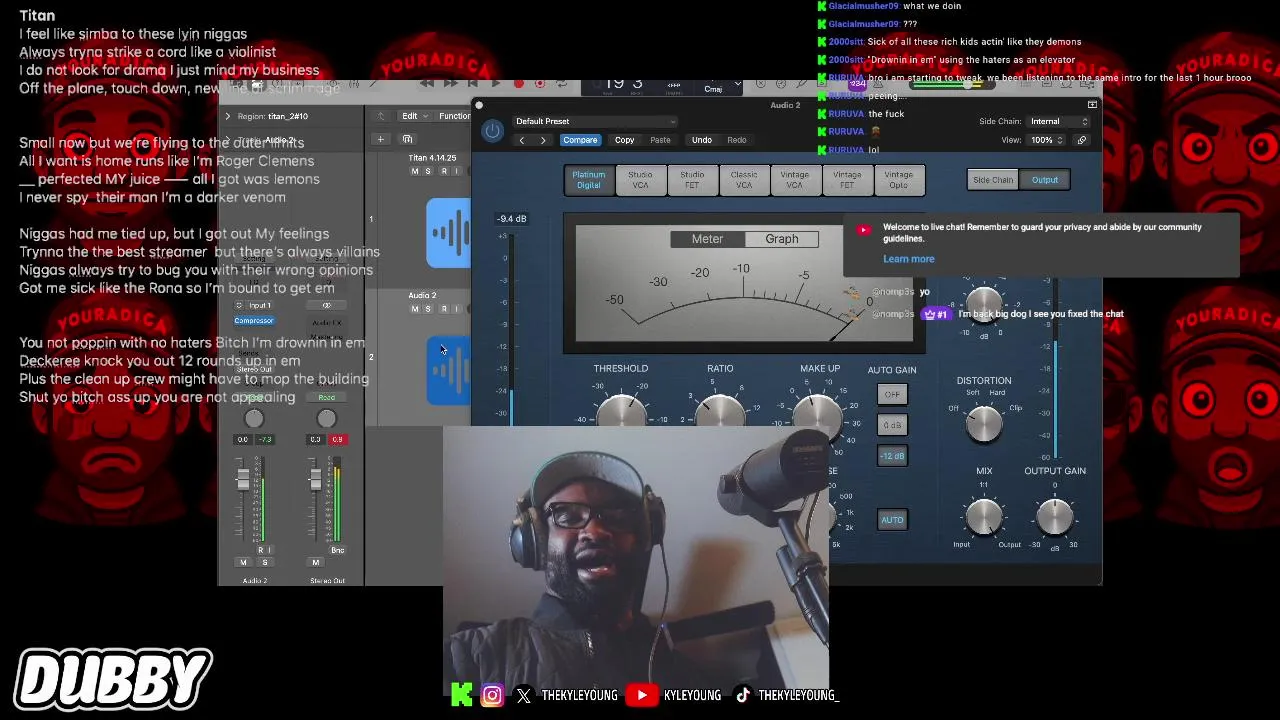Open the Compressor slot on Audio 2 strip
1280x720 pixels.
[254, 321]
